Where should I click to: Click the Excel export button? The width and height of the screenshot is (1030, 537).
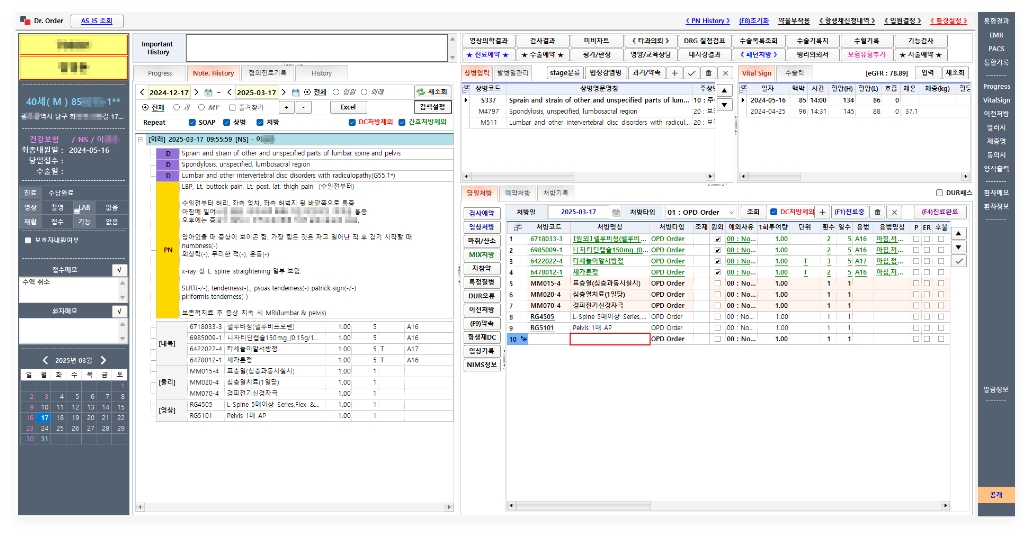(347, 106)
